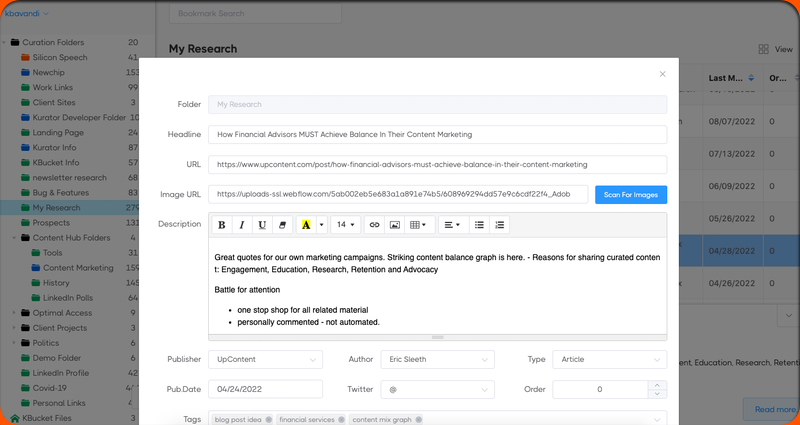The image size is (800, 425).
Task: Open the Landing Page folder
Action: click(x=58, y=133)
